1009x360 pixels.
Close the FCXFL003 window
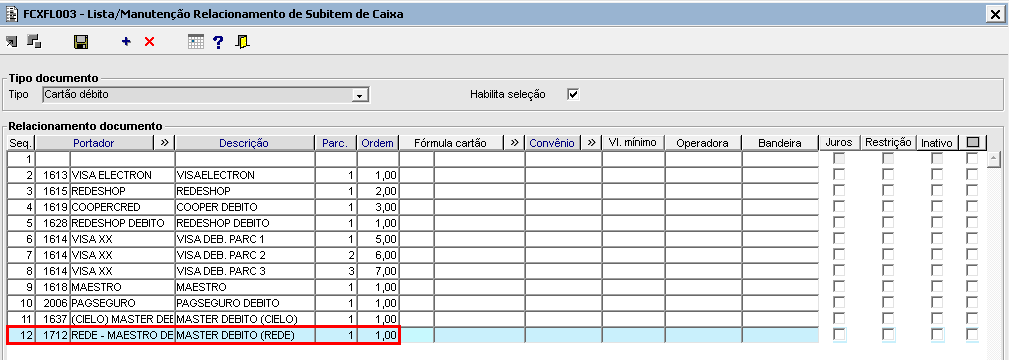(x=995, y=15)
